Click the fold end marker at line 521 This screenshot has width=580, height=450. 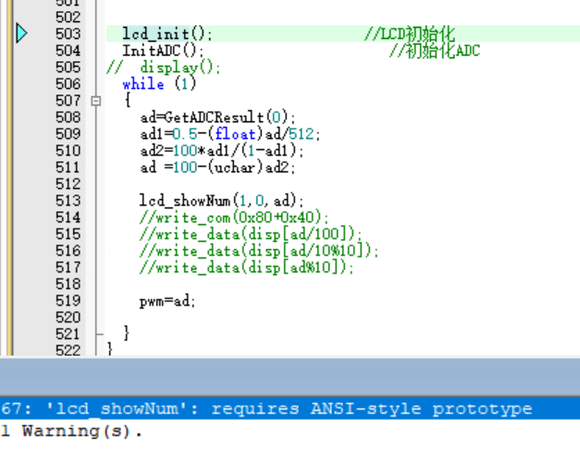(x=99, y=334)
